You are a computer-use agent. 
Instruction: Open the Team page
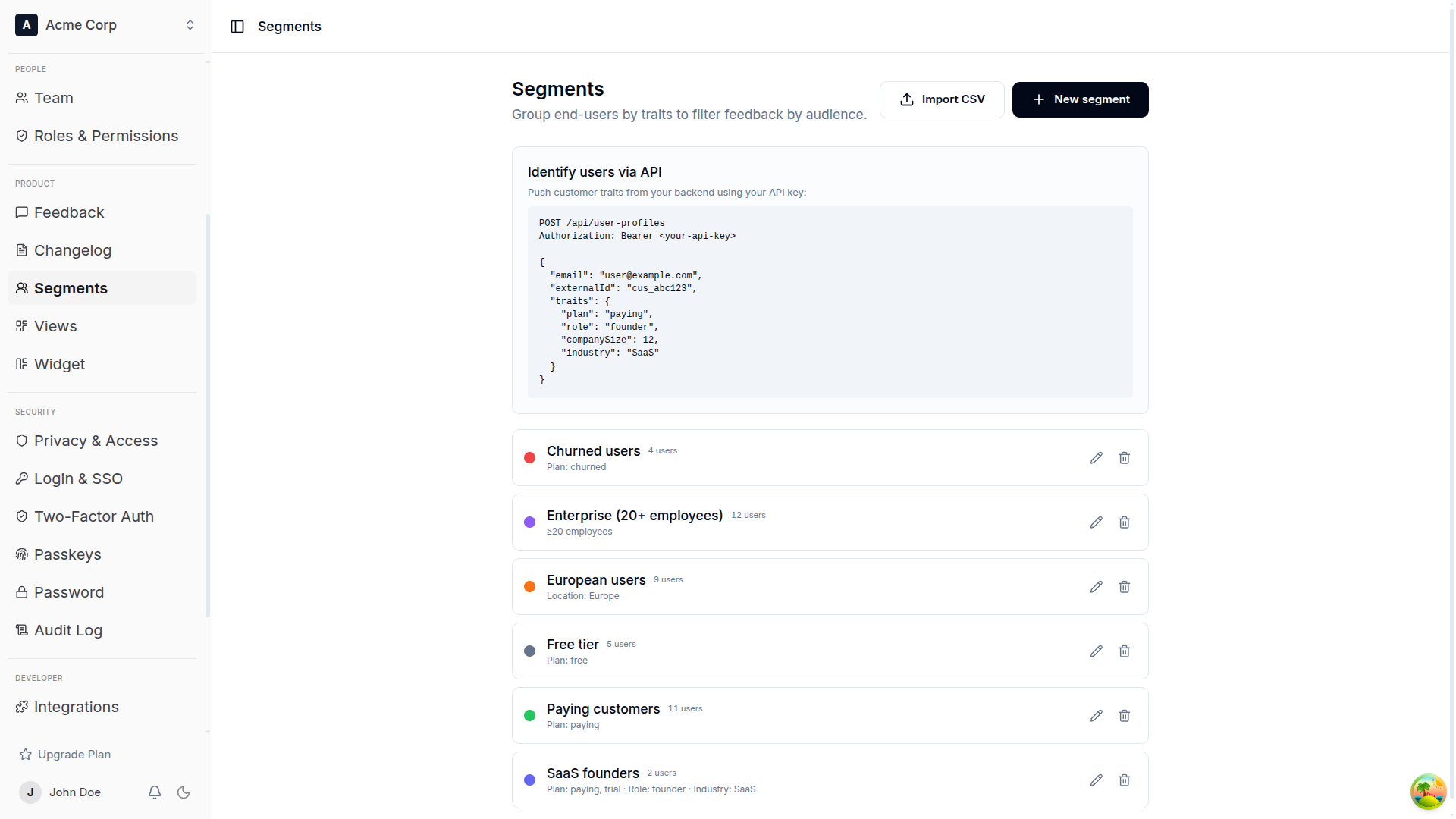click(x=102, y=98)
